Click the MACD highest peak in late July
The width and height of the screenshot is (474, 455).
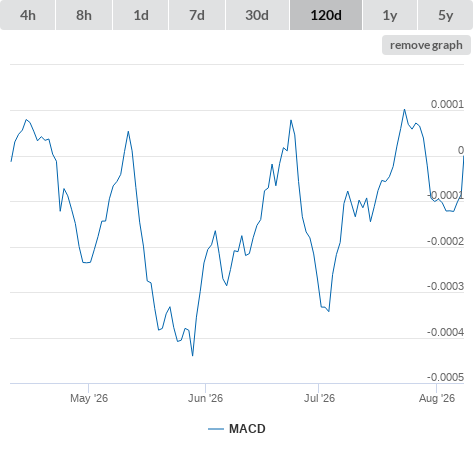point(404,109)
